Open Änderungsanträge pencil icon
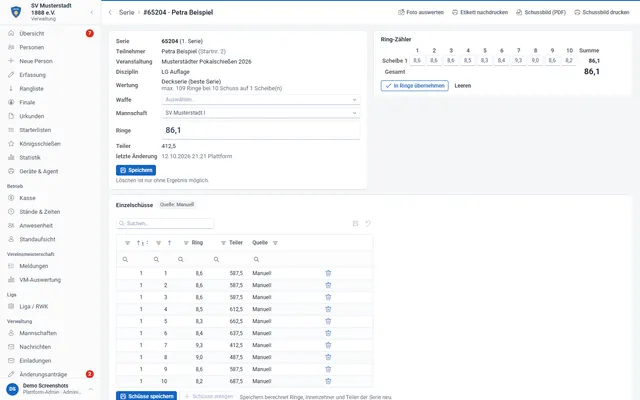This screenshot has height=400, width=640. coord(11,374)
